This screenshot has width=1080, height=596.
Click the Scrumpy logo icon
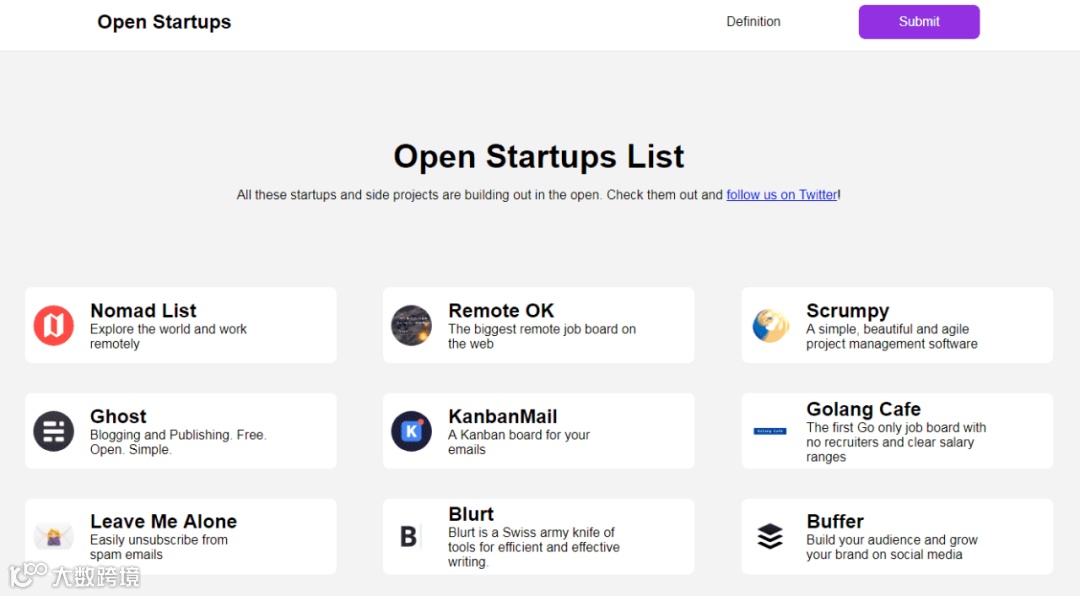[x=770, y=325]
